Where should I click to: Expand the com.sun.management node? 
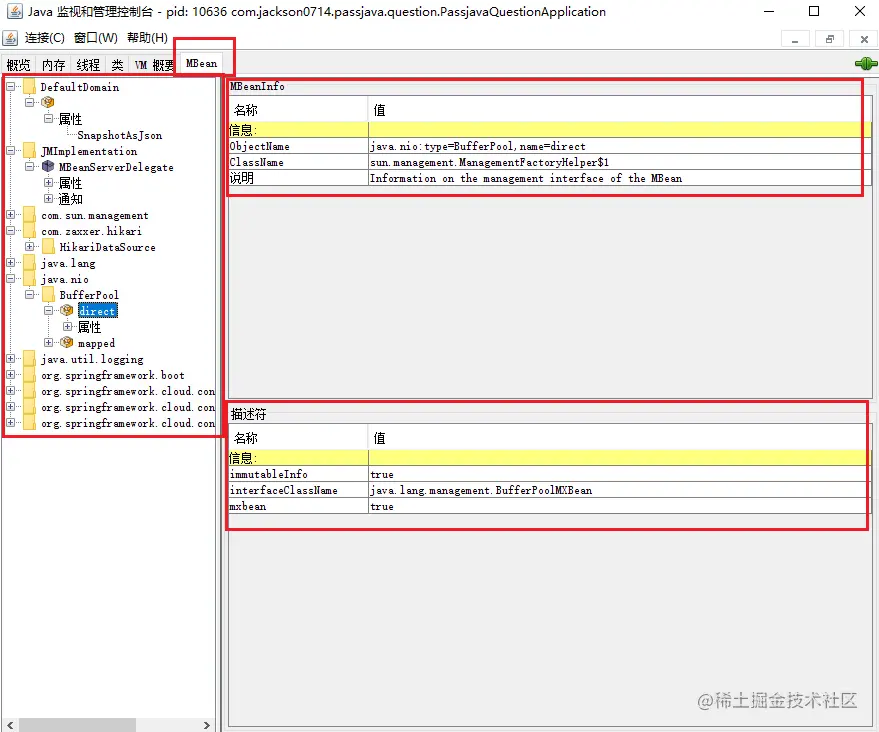pyautogui.click(x=11, y=215)
